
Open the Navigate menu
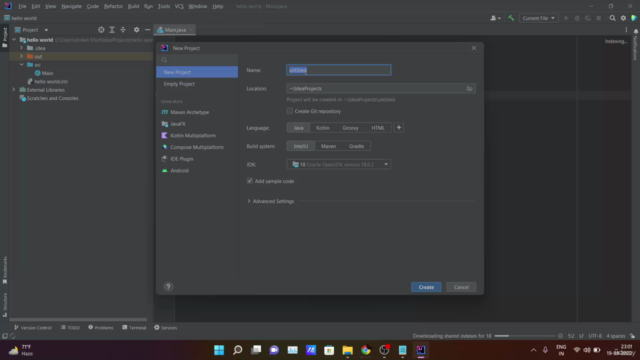[x=71, y=6]
